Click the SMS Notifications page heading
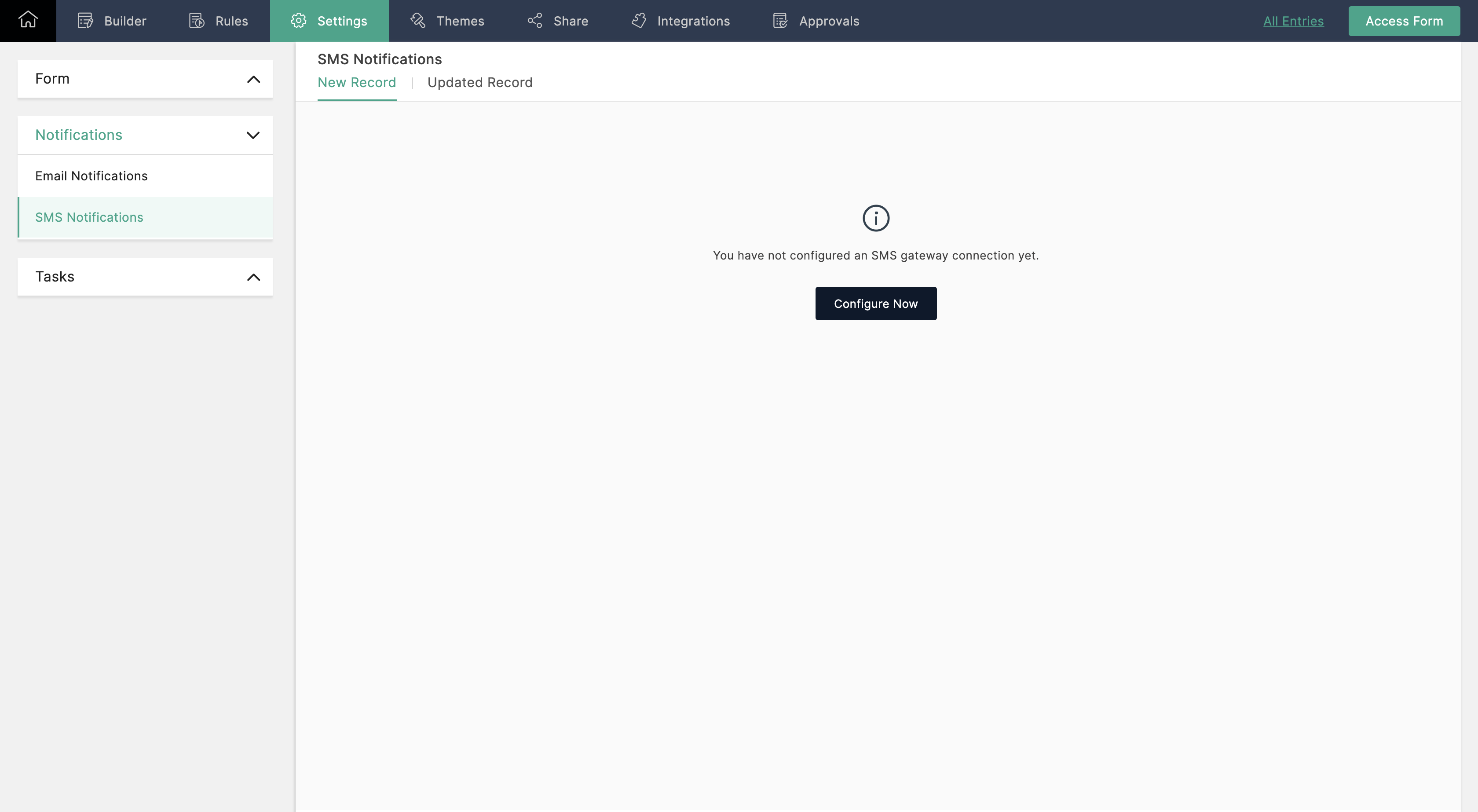The height and width of the screenshot is (812, 1478). (379, 59)
